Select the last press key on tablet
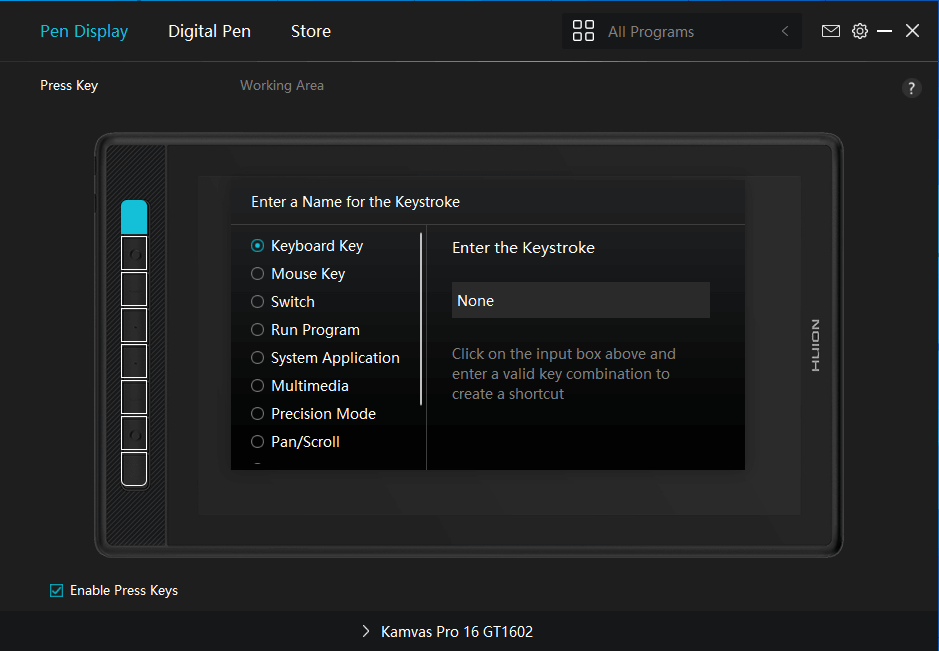 [x=134, y=469]
